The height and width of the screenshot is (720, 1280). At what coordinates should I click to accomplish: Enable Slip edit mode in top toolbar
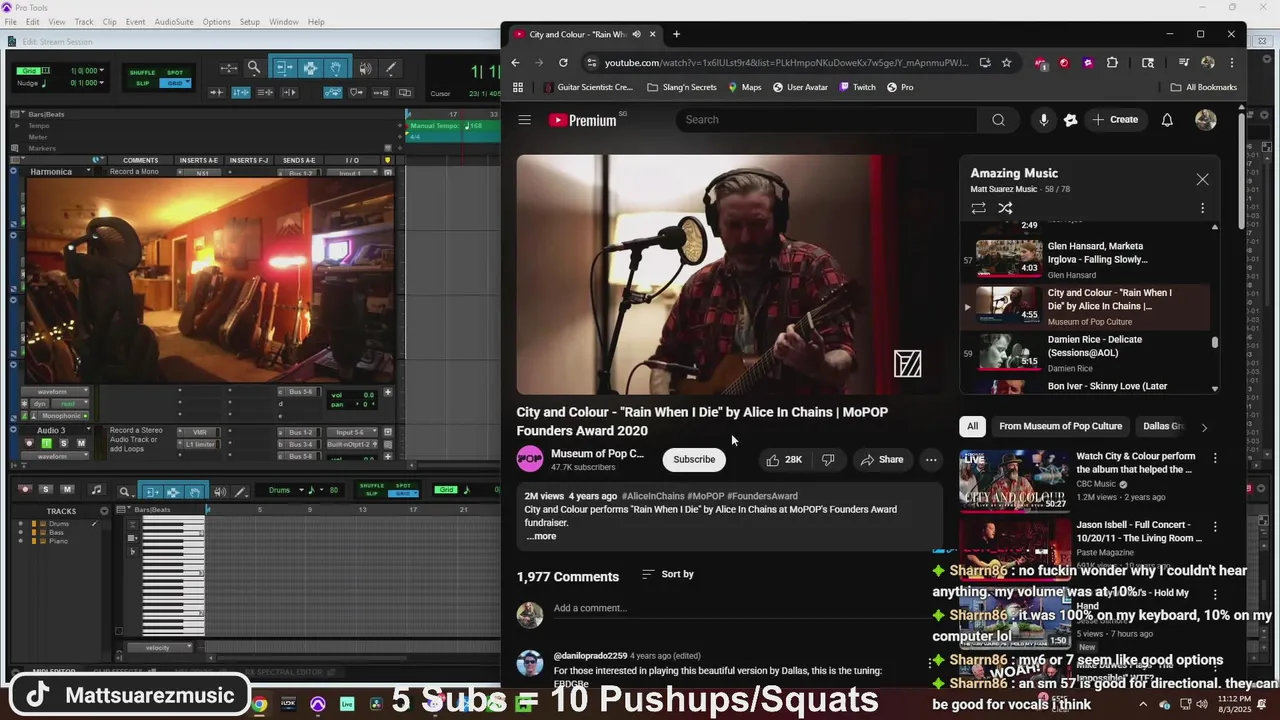(x=143, y=83)
